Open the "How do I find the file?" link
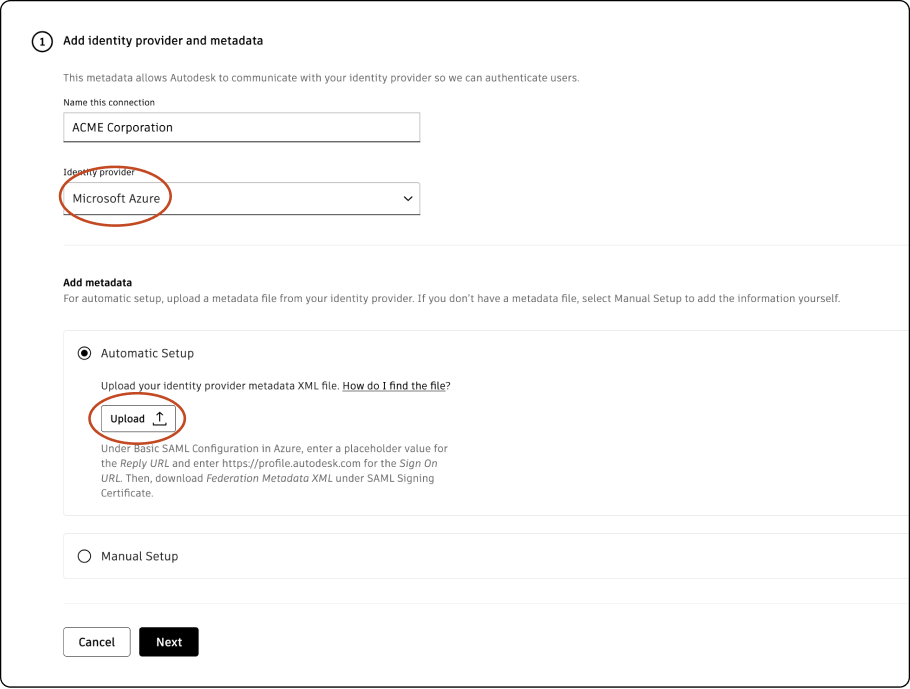This screenshot has height=689, width=910. click(393, 386)
